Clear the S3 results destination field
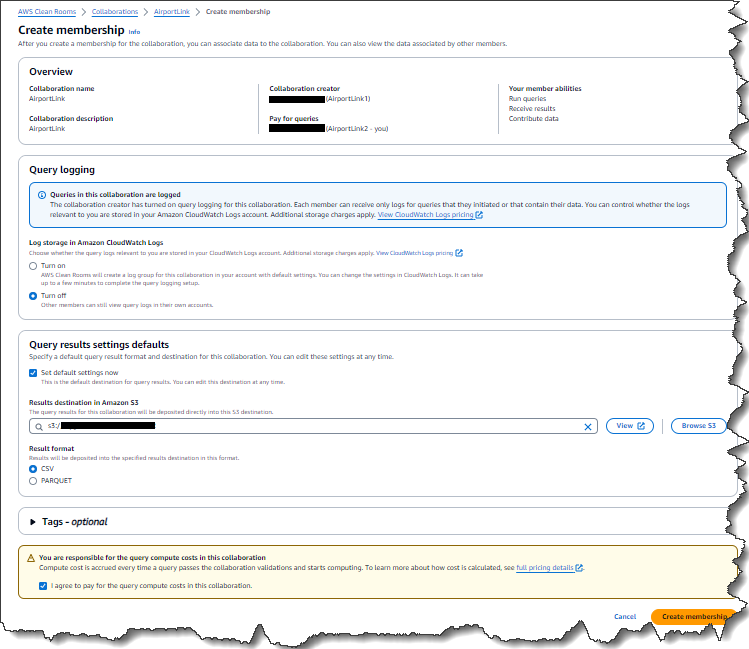The height and width of the screenshot is (649, 749). point(588,426)
